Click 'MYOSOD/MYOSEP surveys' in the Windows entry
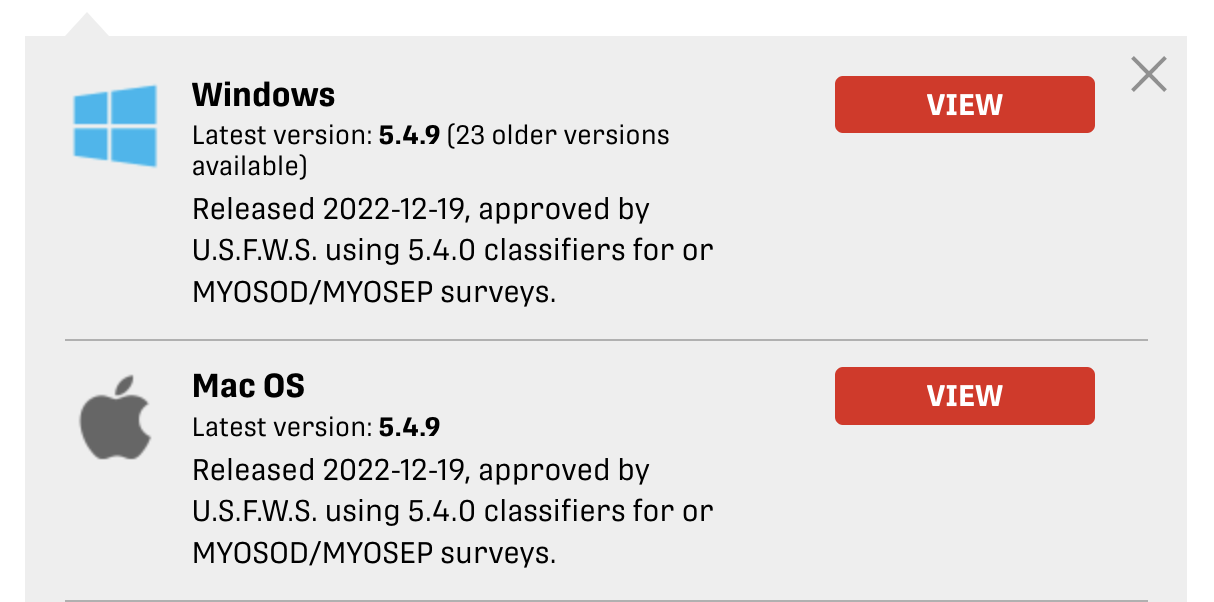1214x602 pixels. 373,293
